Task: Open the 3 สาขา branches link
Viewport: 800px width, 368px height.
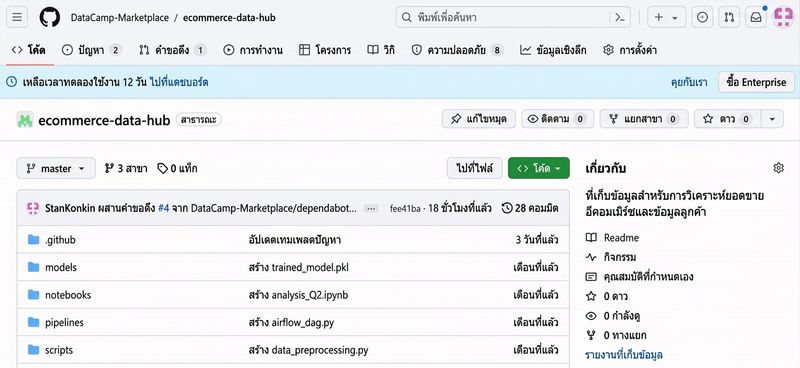Action: 126,168
